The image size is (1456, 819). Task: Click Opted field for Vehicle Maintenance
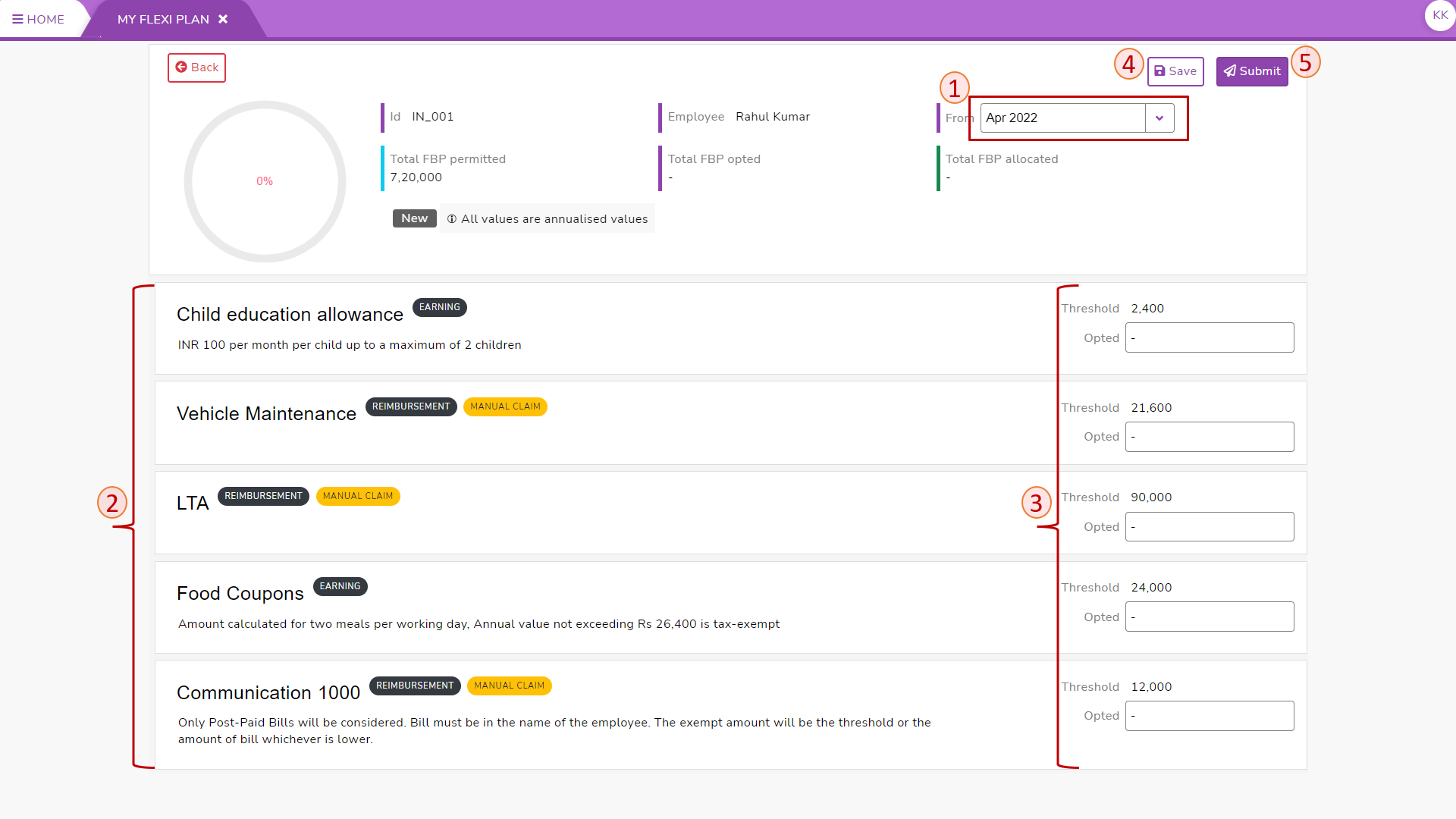pyautogui.click(x=1209, y=437)
